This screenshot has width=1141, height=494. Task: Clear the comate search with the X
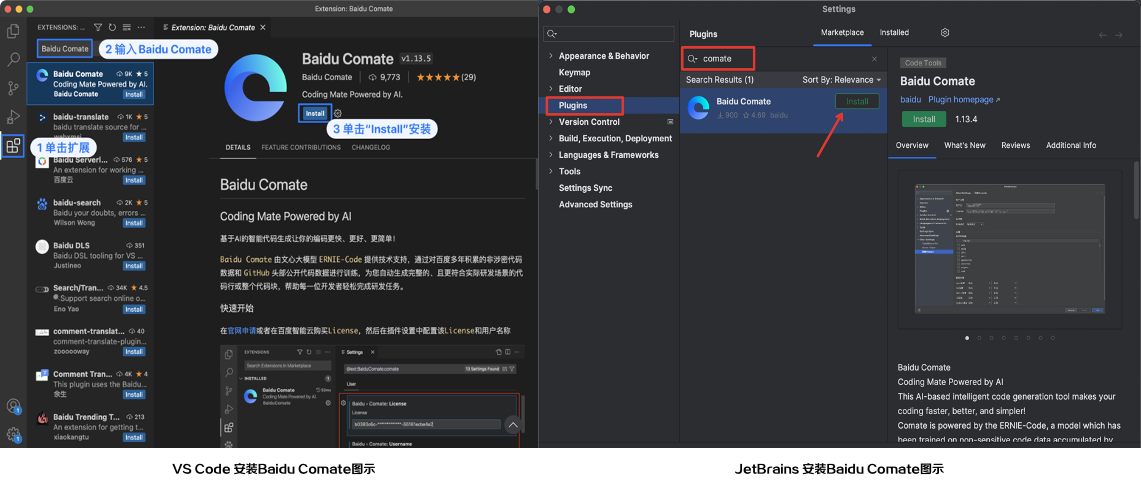pyautogui.click(x=874, y=59)
